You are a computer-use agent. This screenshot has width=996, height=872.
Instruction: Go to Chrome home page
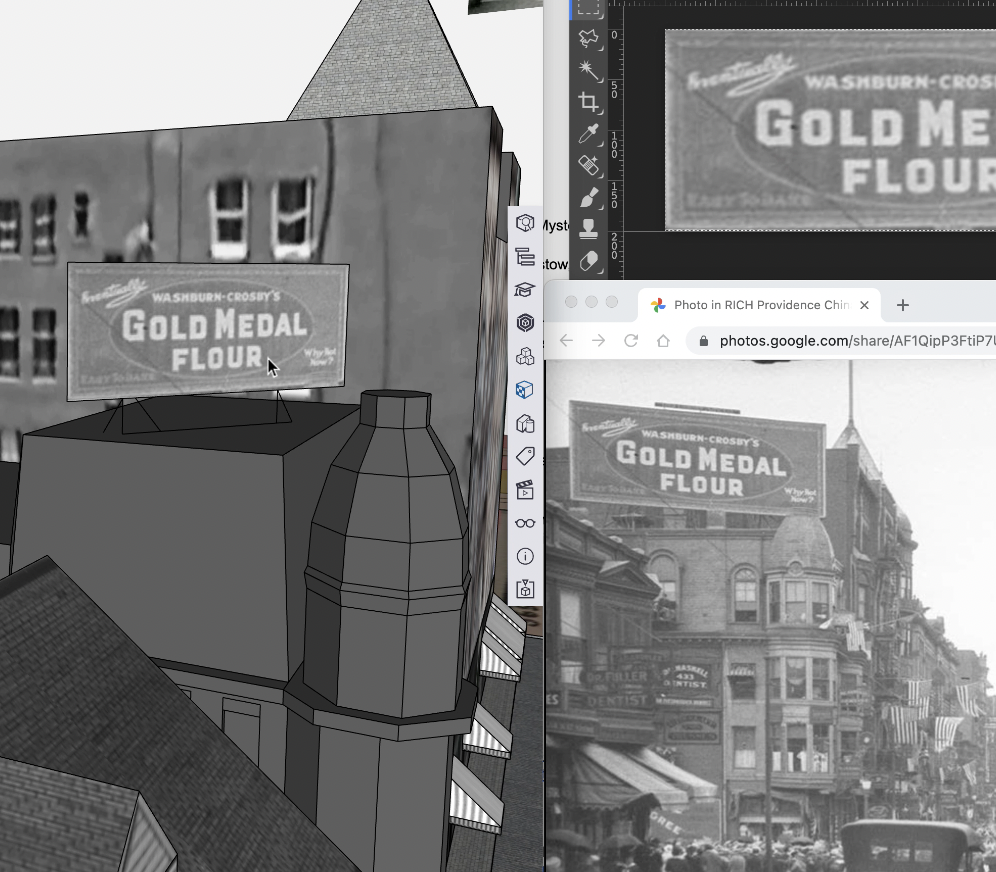(x=663, y=340)
